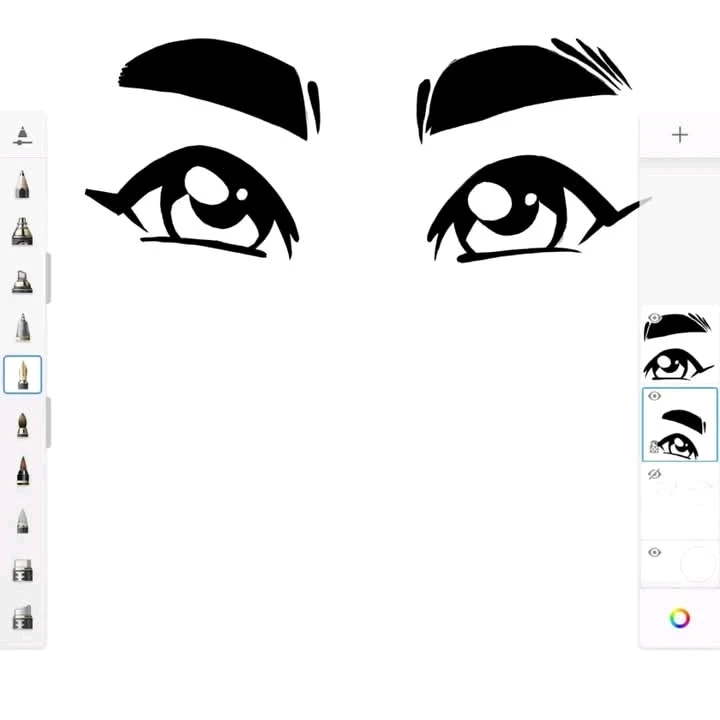This screenshot has height=720, width=720.
Task: Show the hidden sketch layer
Action: 655,474
